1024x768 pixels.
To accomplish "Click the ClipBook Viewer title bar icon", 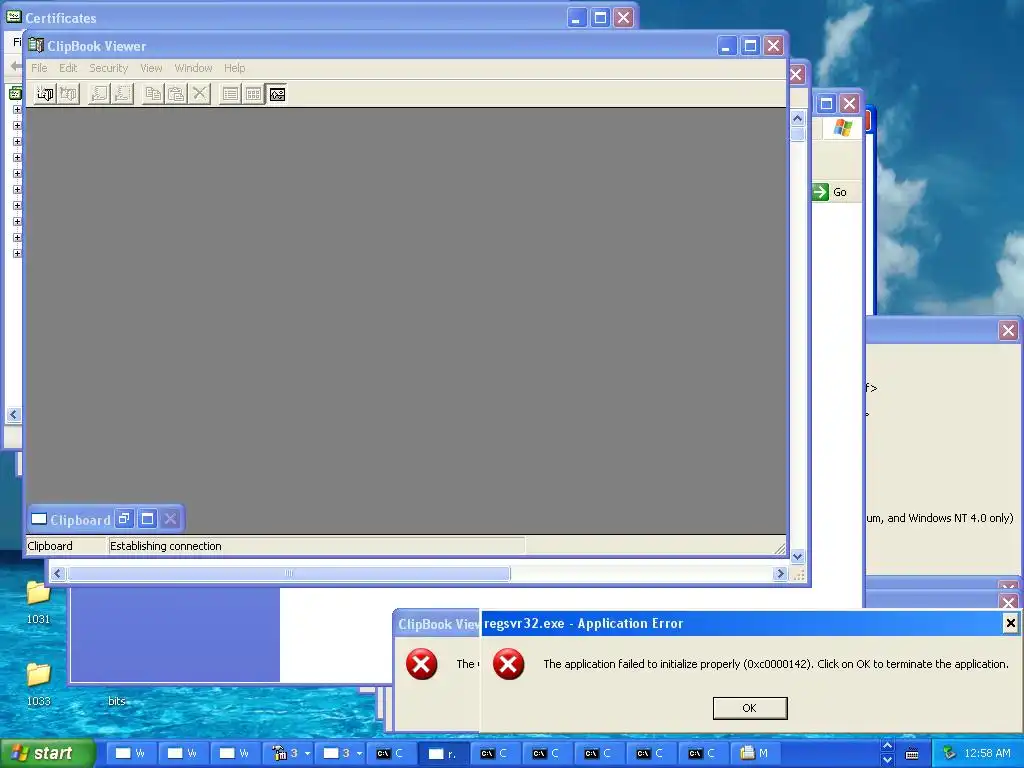I will [x=36, y=46].
